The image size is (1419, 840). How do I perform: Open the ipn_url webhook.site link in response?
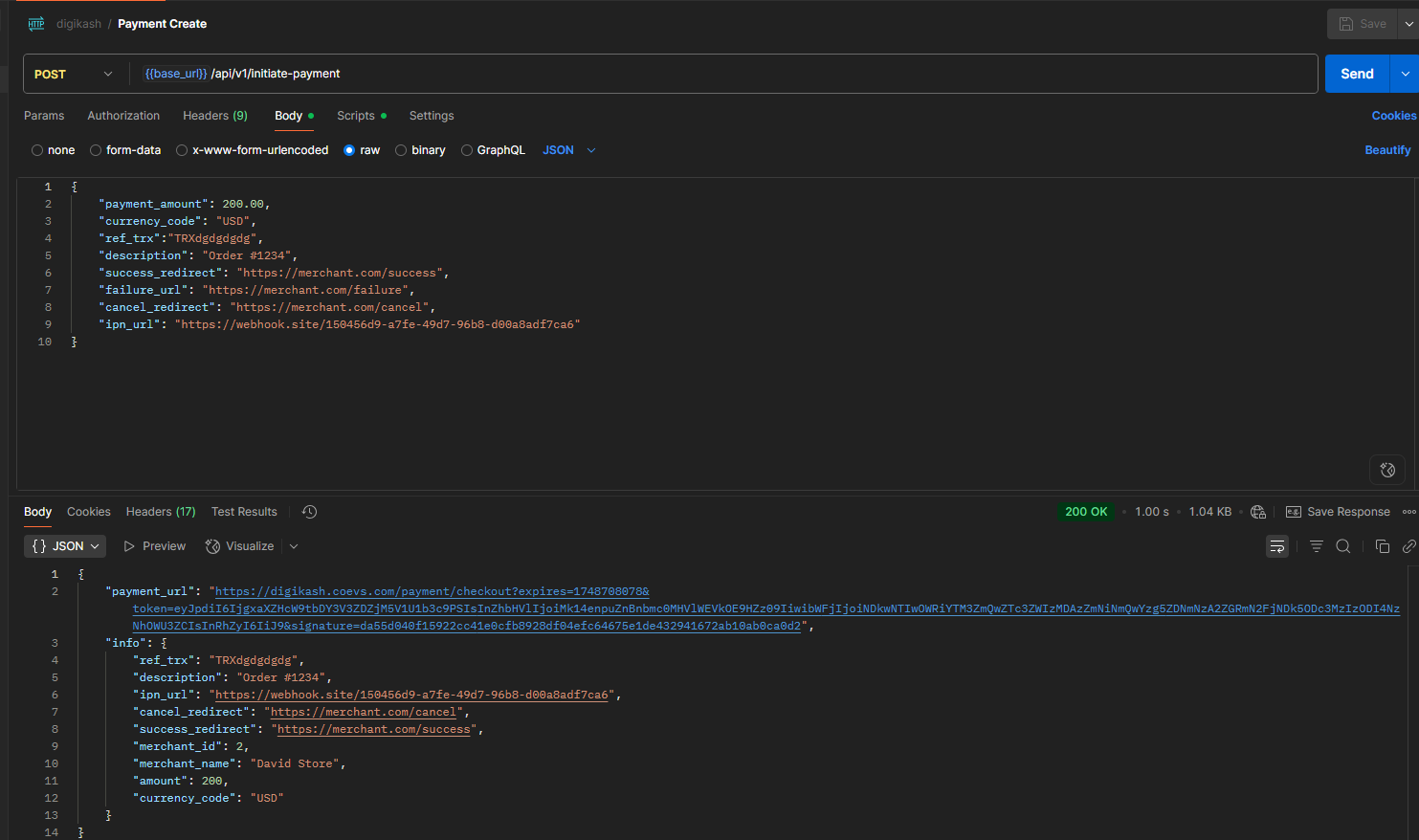(412, 695)
